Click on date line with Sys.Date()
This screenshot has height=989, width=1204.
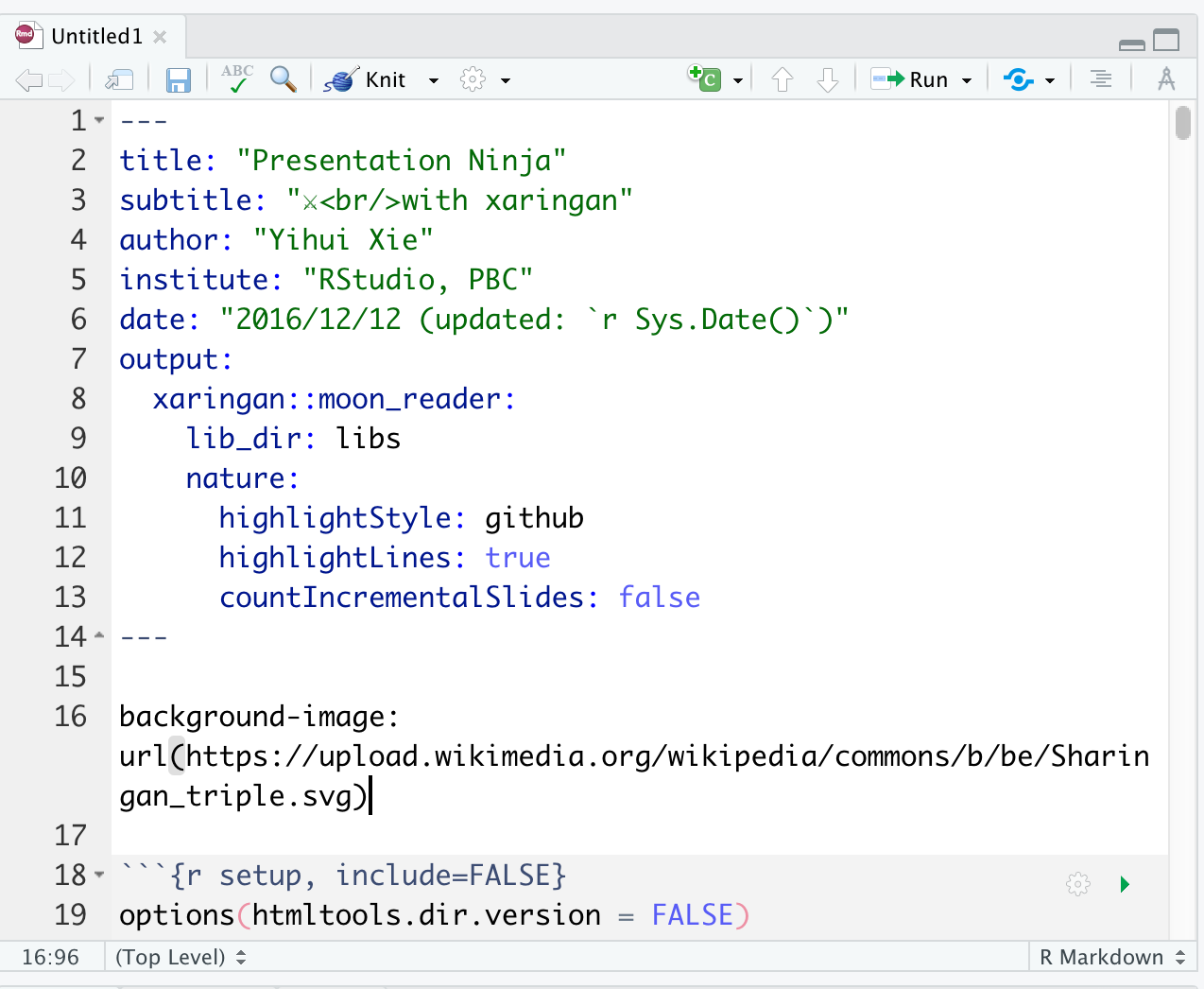tap(484, 320)
